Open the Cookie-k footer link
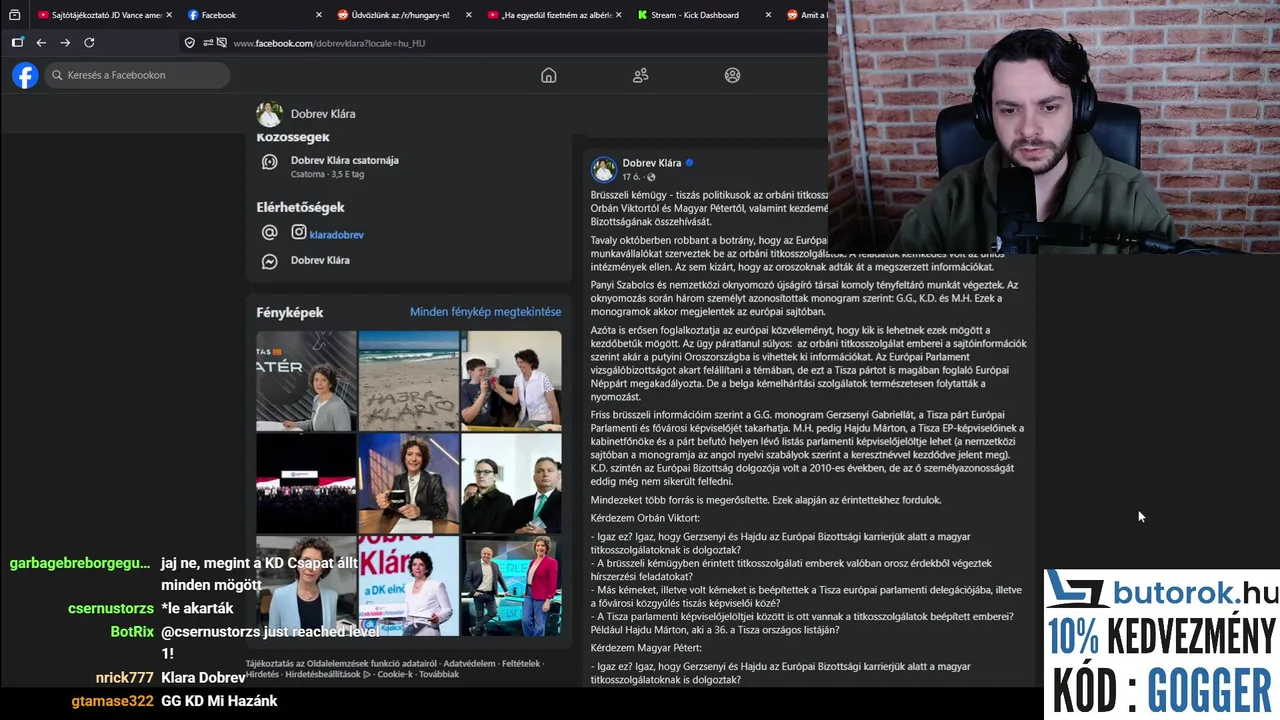1280x720 pixels. [x=395, y=674]
